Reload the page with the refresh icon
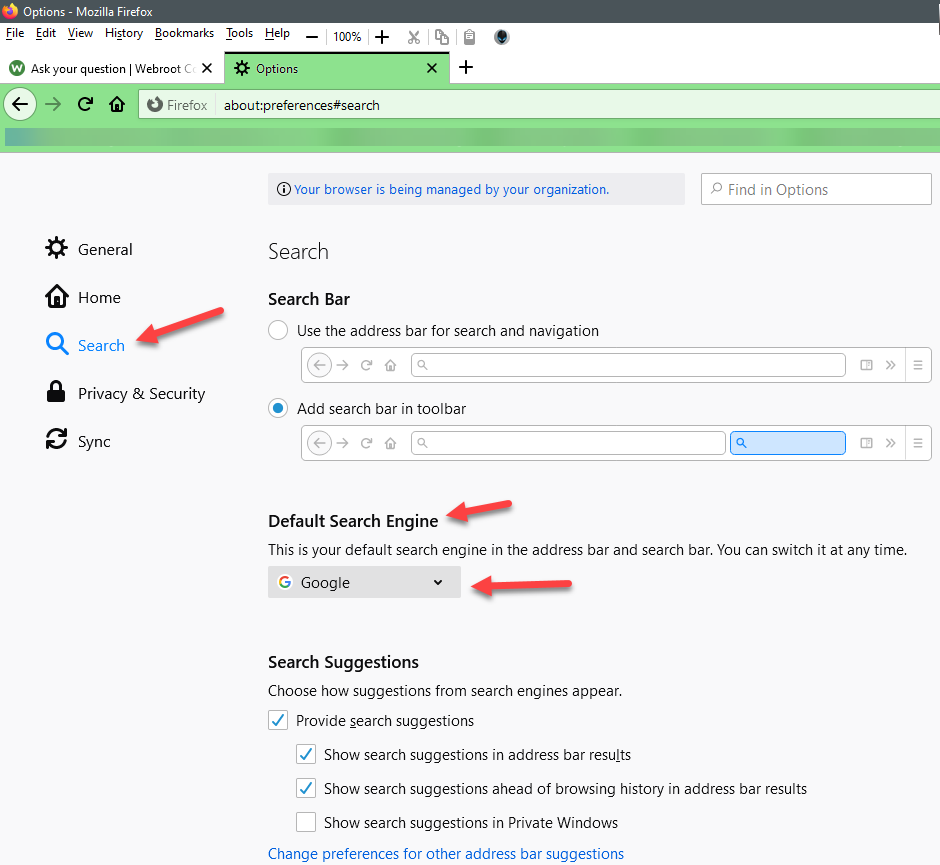This screenshot has height=865, width=940. click(x=85, y=104)
